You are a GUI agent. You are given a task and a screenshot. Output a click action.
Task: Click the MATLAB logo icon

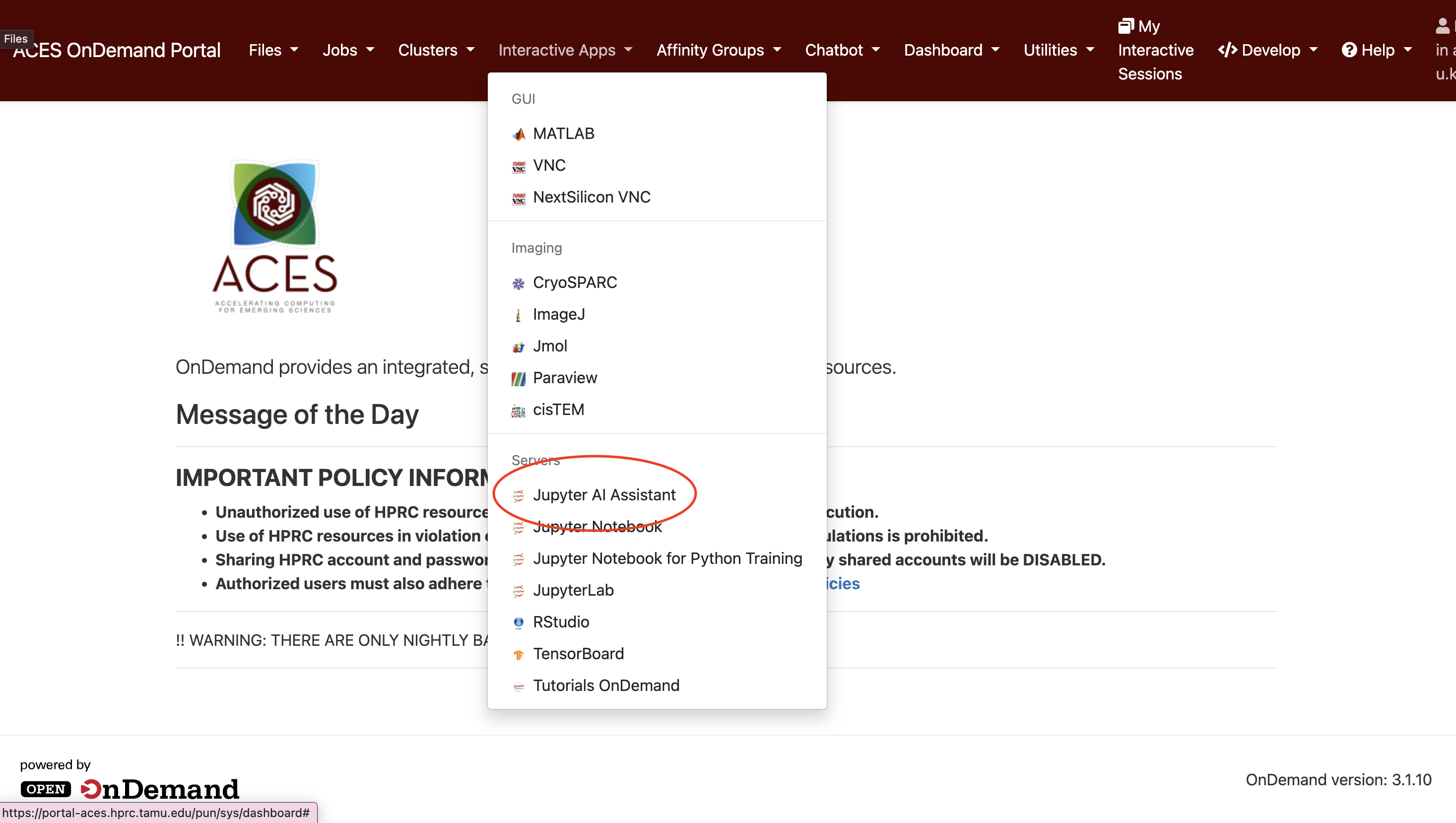tap(518, 134)
